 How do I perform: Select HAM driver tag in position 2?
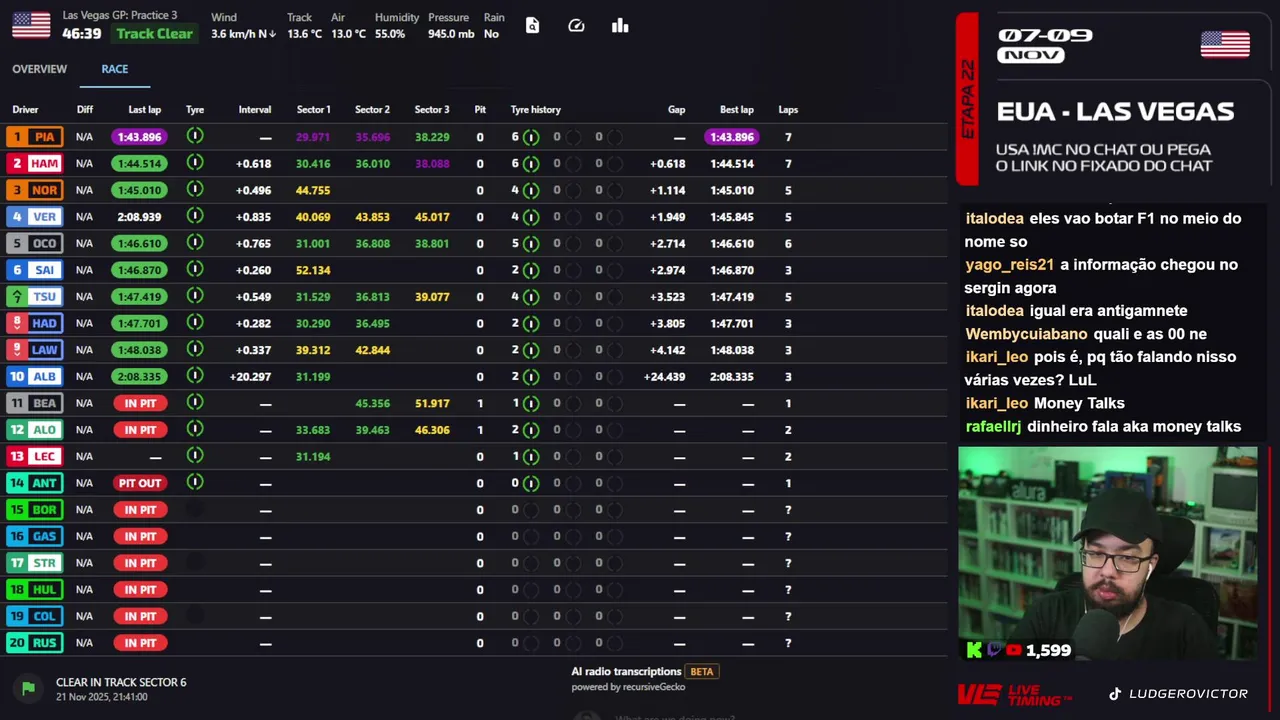pos(34,163)
